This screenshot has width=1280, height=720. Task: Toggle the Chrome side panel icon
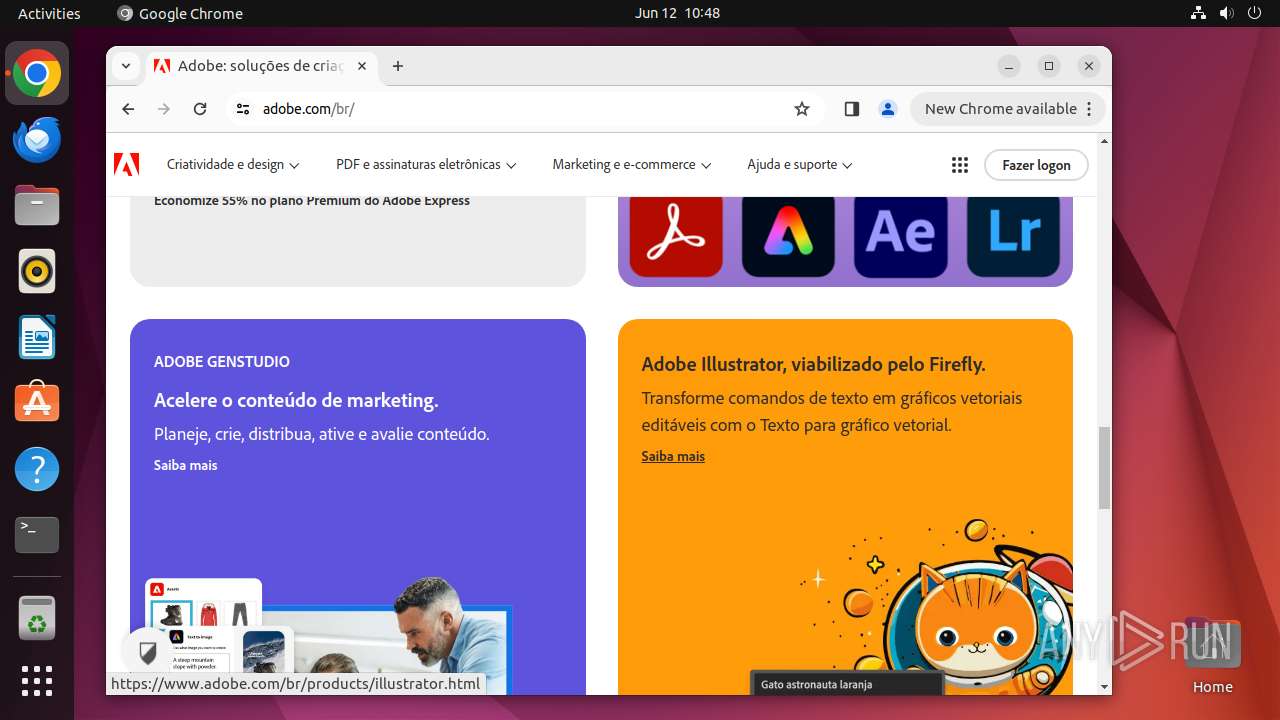coord(852,109)
